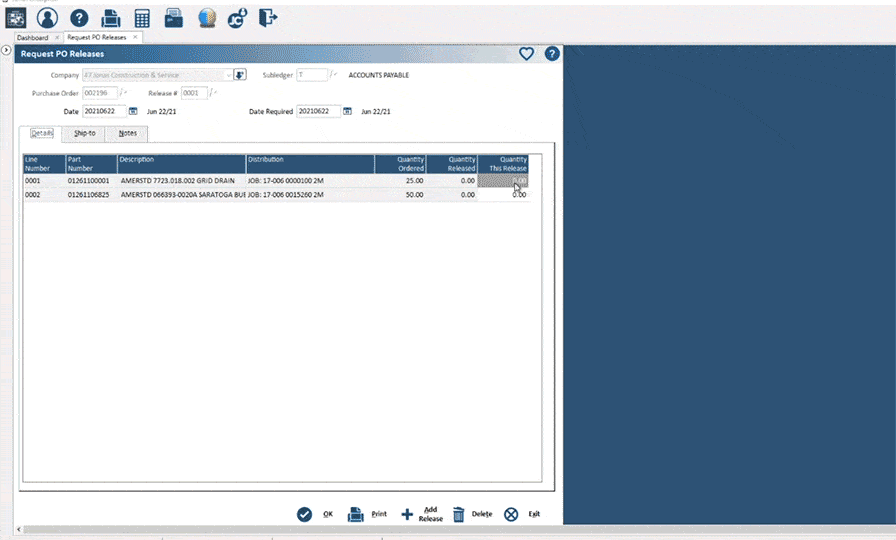The image size is (896, 540).
Task: Close the Dashboard tab
Action: (x=57, y=37)
